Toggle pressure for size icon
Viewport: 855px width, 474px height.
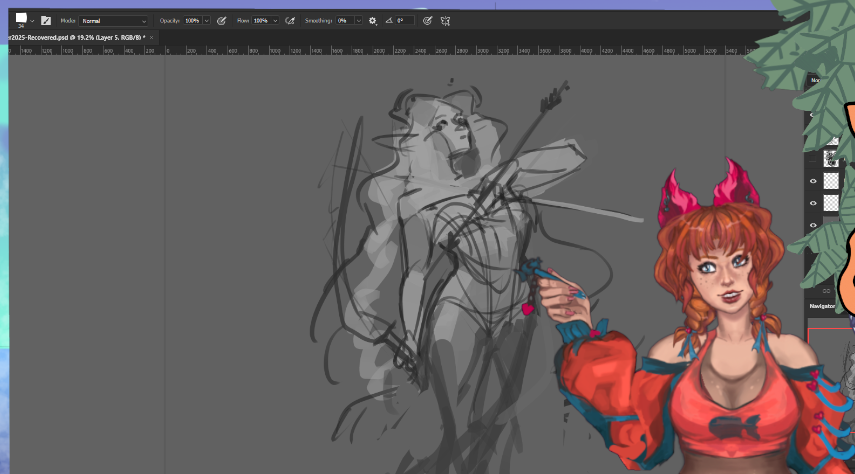[x=428, y=21]
